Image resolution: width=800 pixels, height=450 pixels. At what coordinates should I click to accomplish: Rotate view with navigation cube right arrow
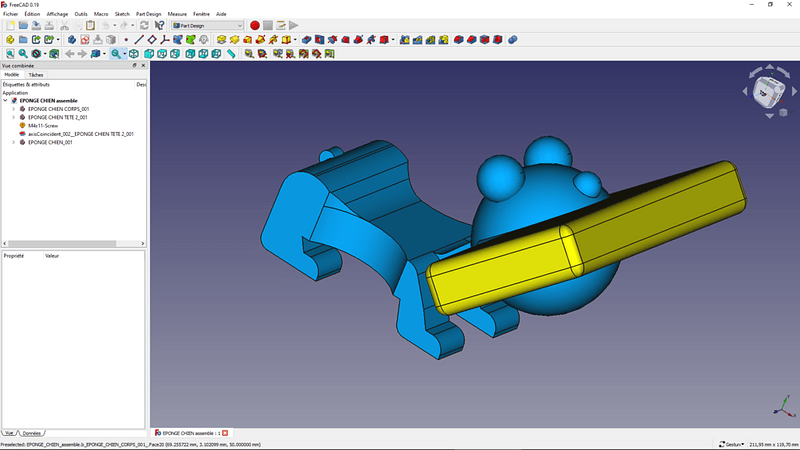tap(794, 91)
